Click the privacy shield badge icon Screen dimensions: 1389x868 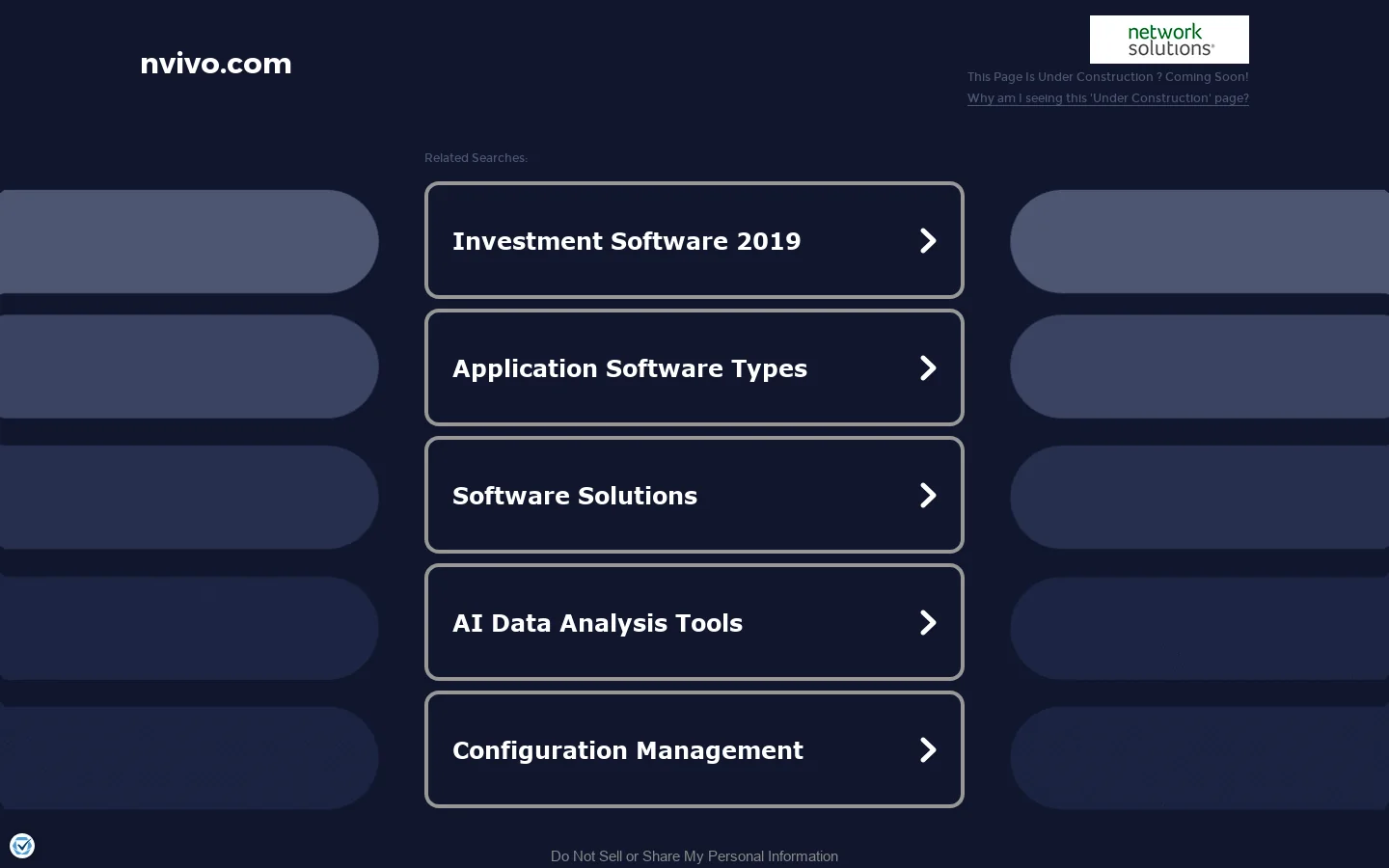22,846
